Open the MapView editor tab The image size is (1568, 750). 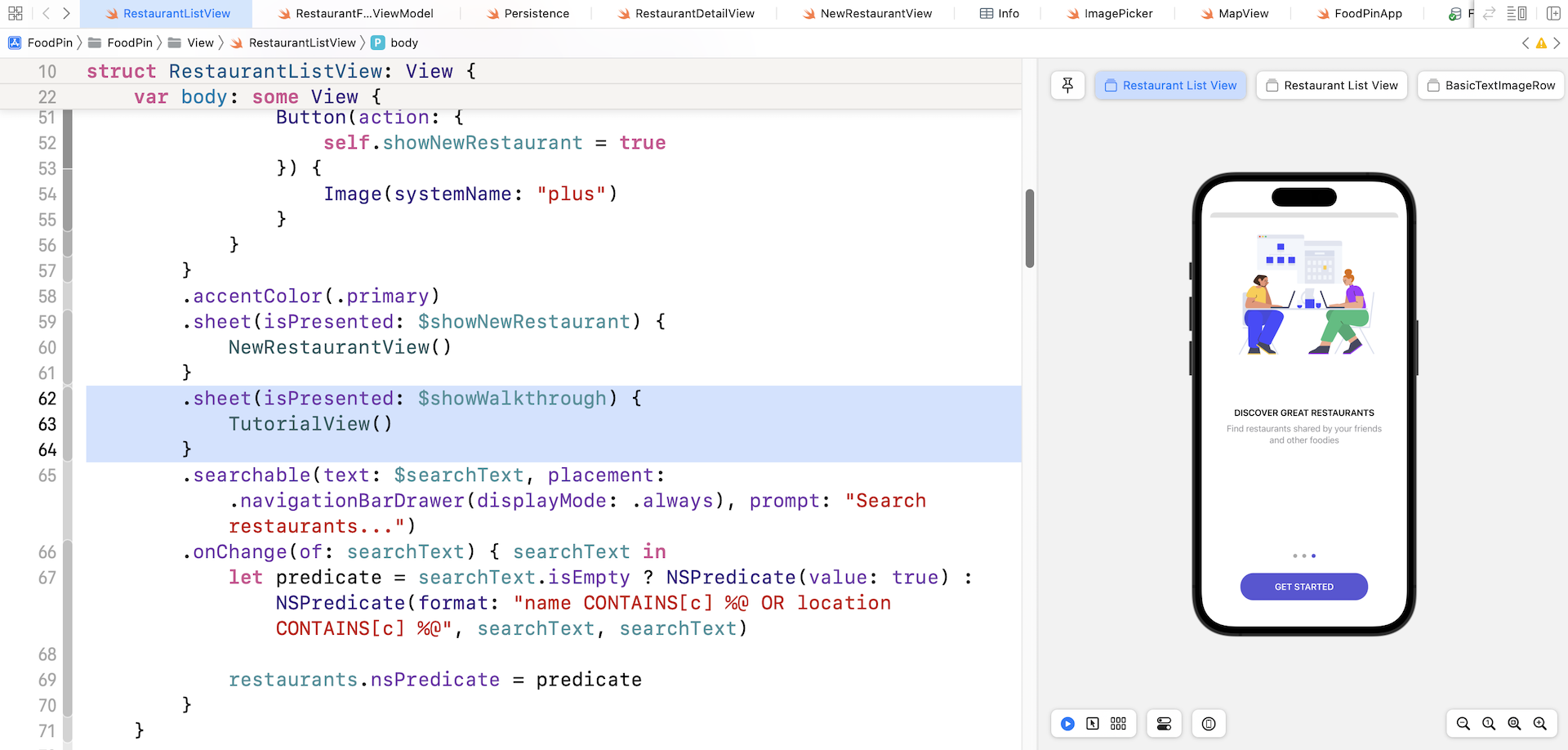click(x=1243, y=13)
